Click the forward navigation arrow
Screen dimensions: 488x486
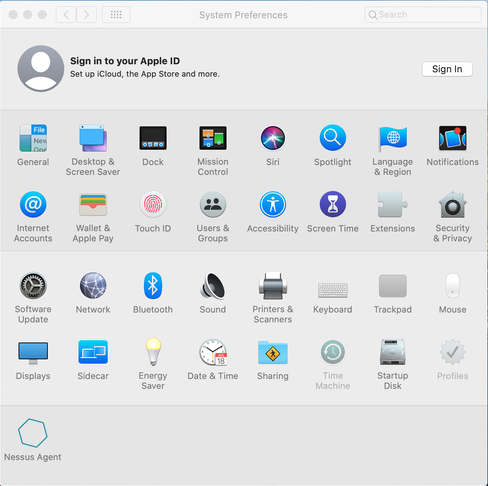click(87, 15)
